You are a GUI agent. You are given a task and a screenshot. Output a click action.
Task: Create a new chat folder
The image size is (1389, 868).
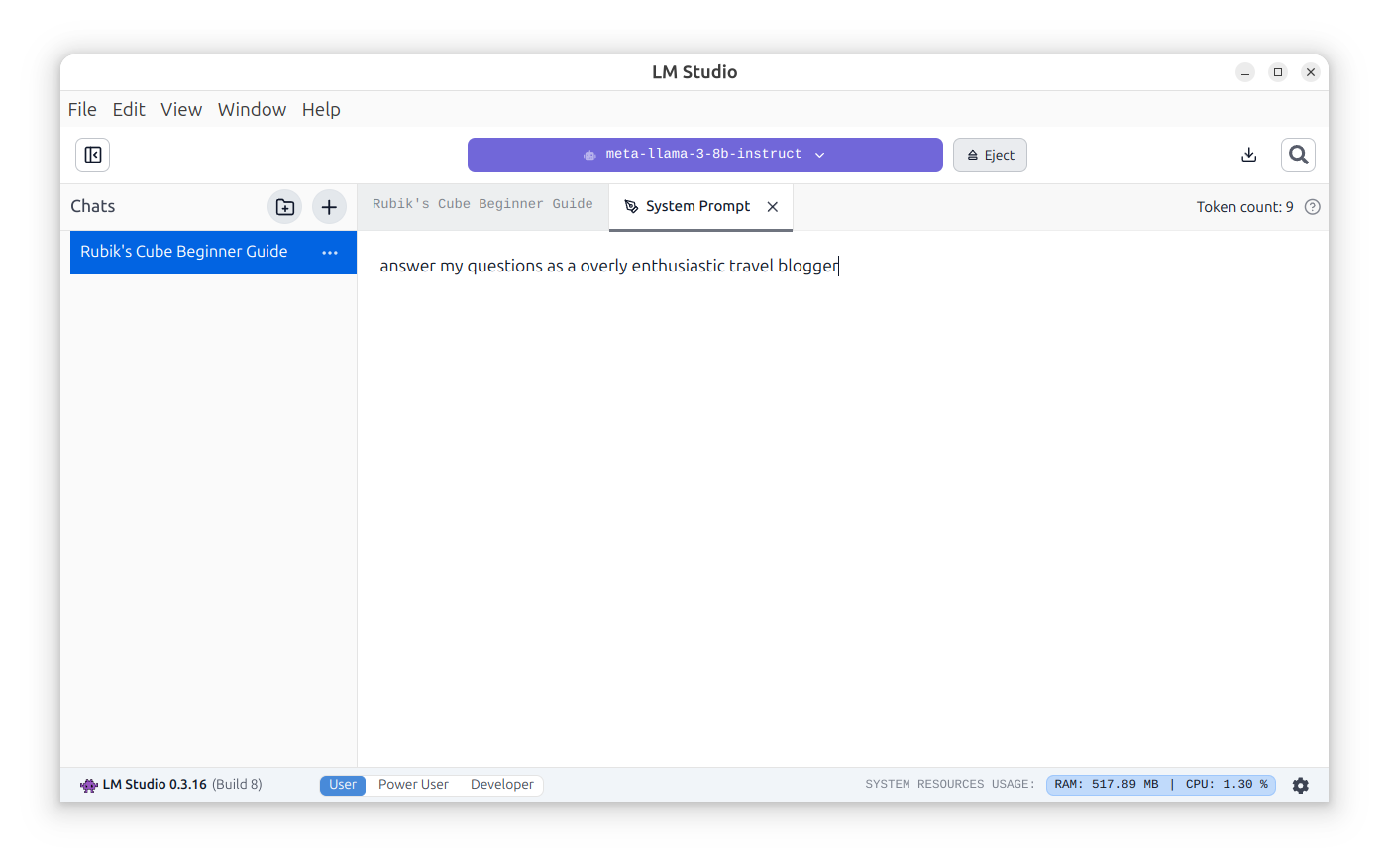click(x=285, y=207)
